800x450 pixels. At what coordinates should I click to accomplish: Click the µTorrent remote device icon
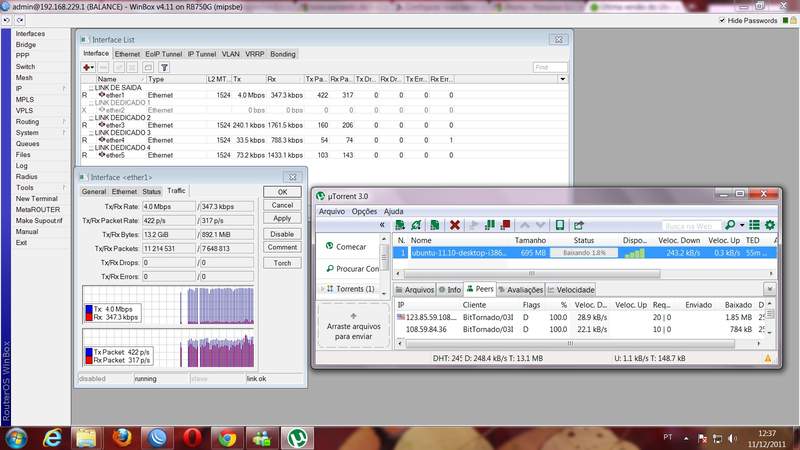[x=561, y=226]
